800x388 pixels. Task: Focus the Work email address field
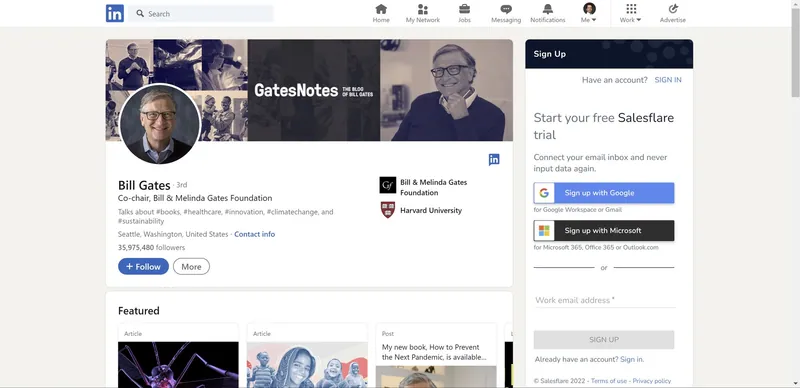click(x=604, y=300)
